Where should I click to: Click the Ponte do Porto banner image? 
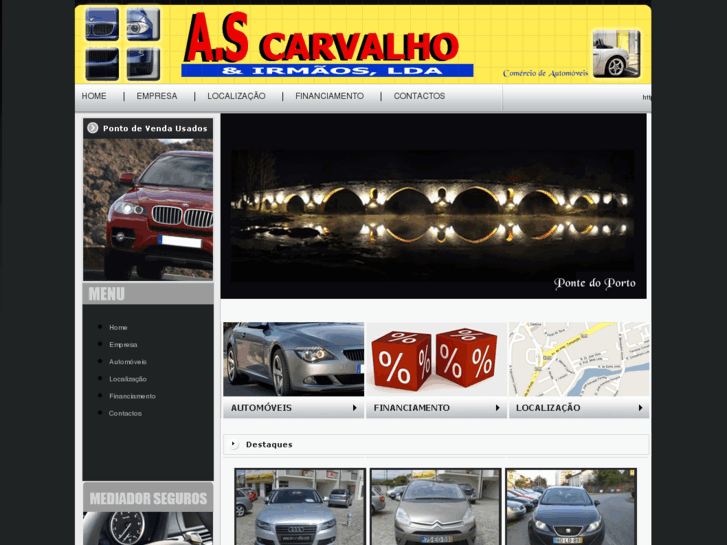coord(433,206)
